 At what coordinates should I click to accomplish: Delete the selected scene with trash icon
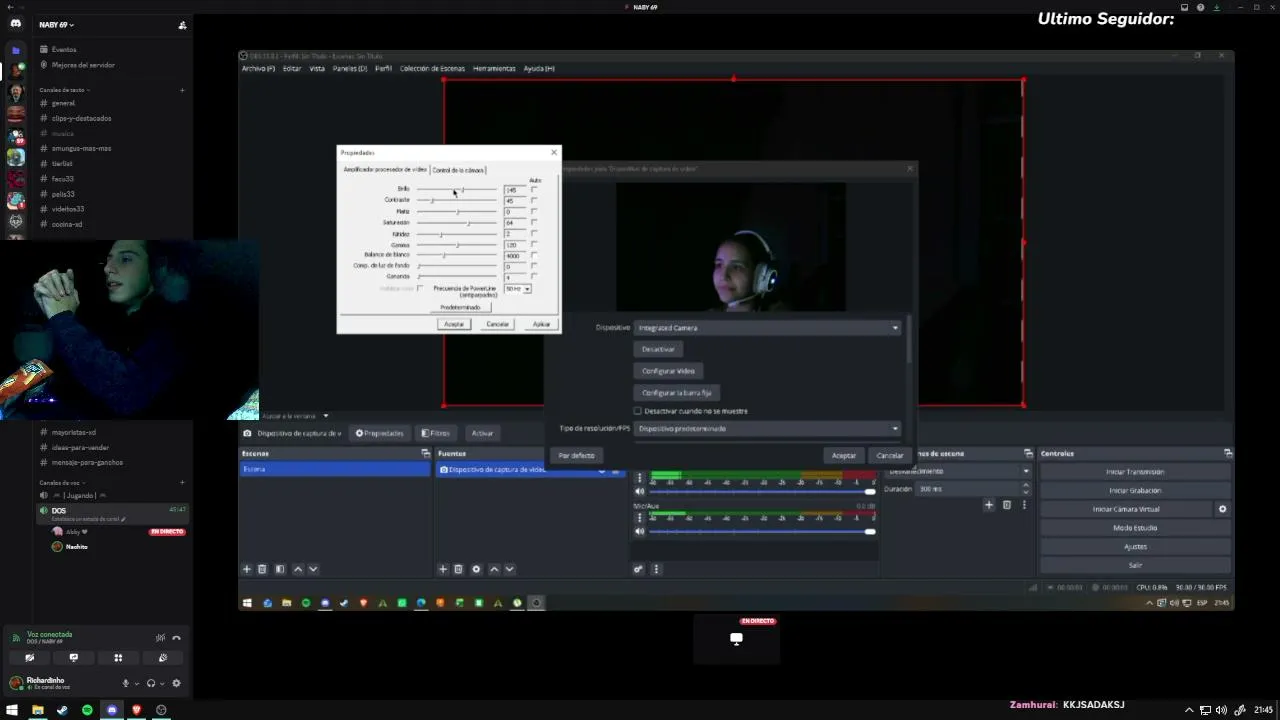[x=263, y=569]
